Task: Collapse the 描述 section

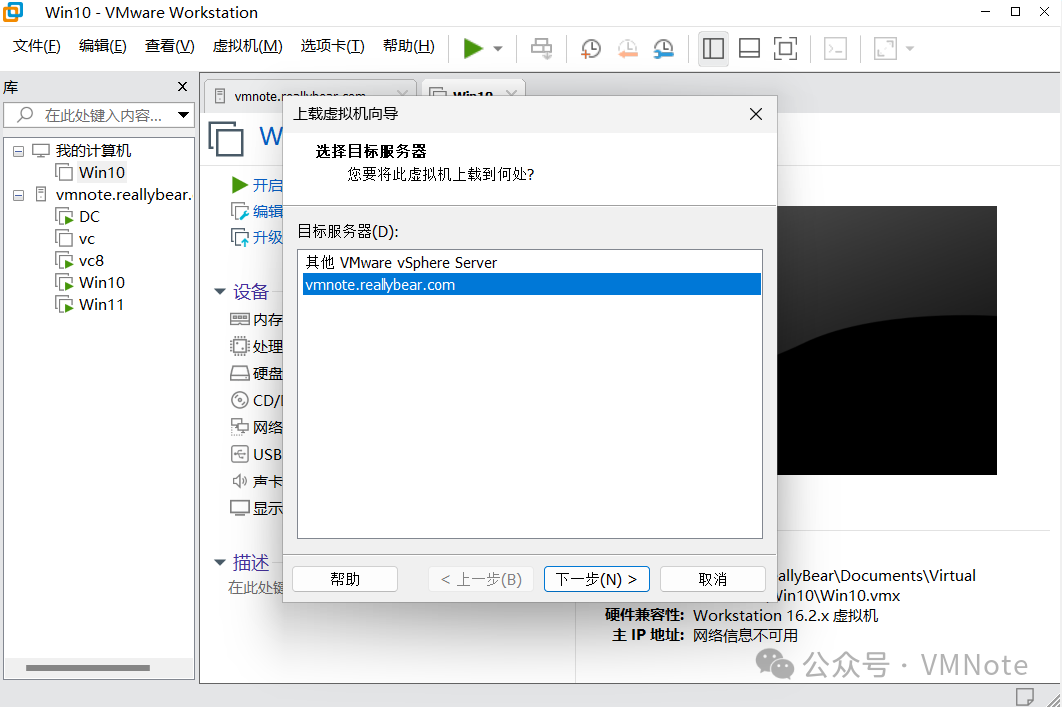Action: point(220,562)
